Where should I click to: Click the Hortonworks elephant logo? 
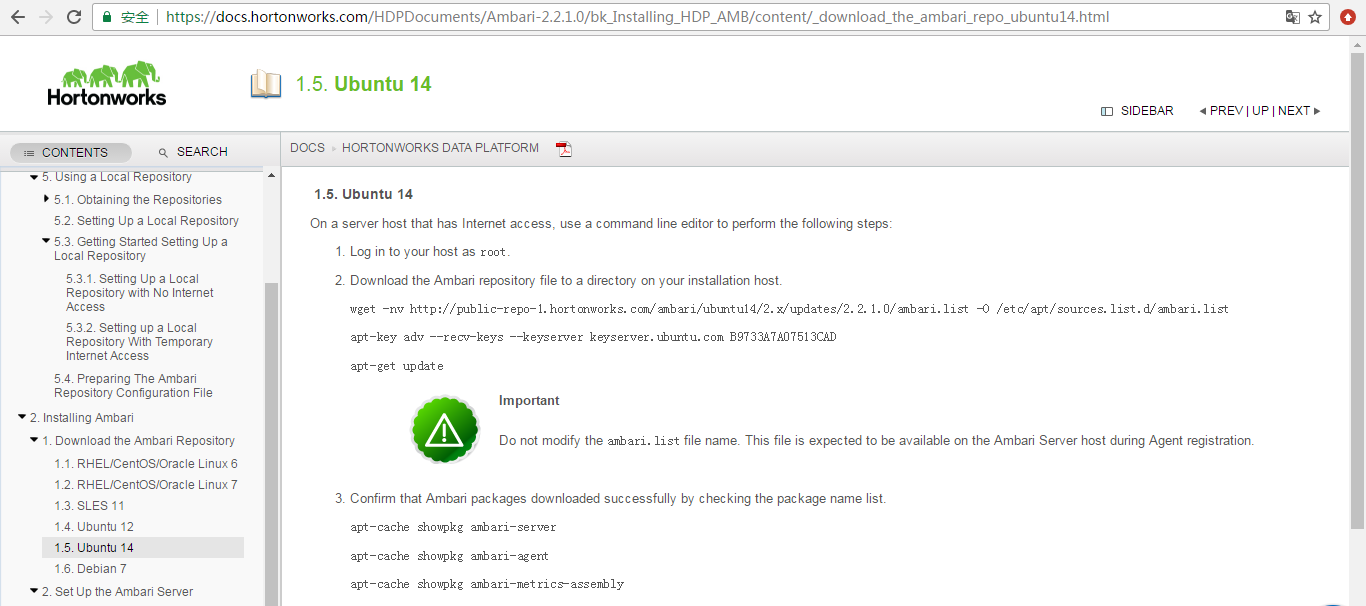(x=107, y=84)
